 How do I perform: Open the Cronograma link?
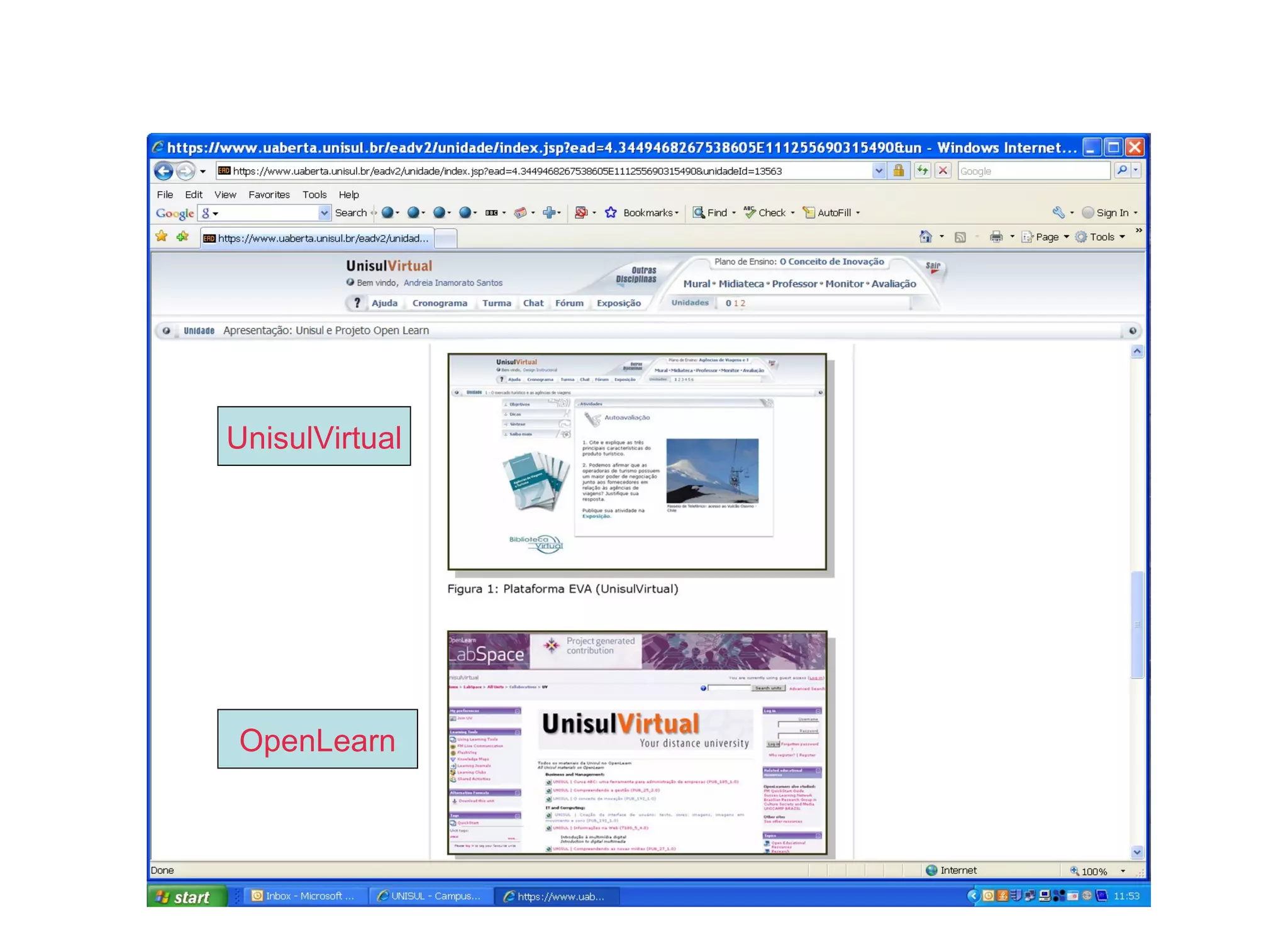(x=440, y=303)
